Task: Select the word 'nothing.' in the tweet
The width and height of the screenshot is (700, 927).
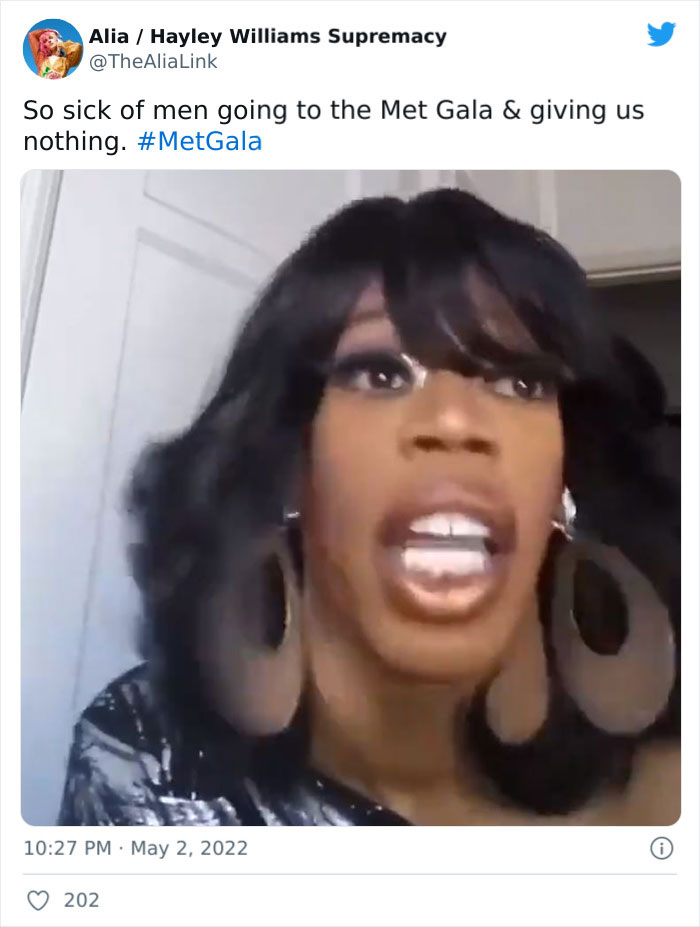Action: pos(75,141)
